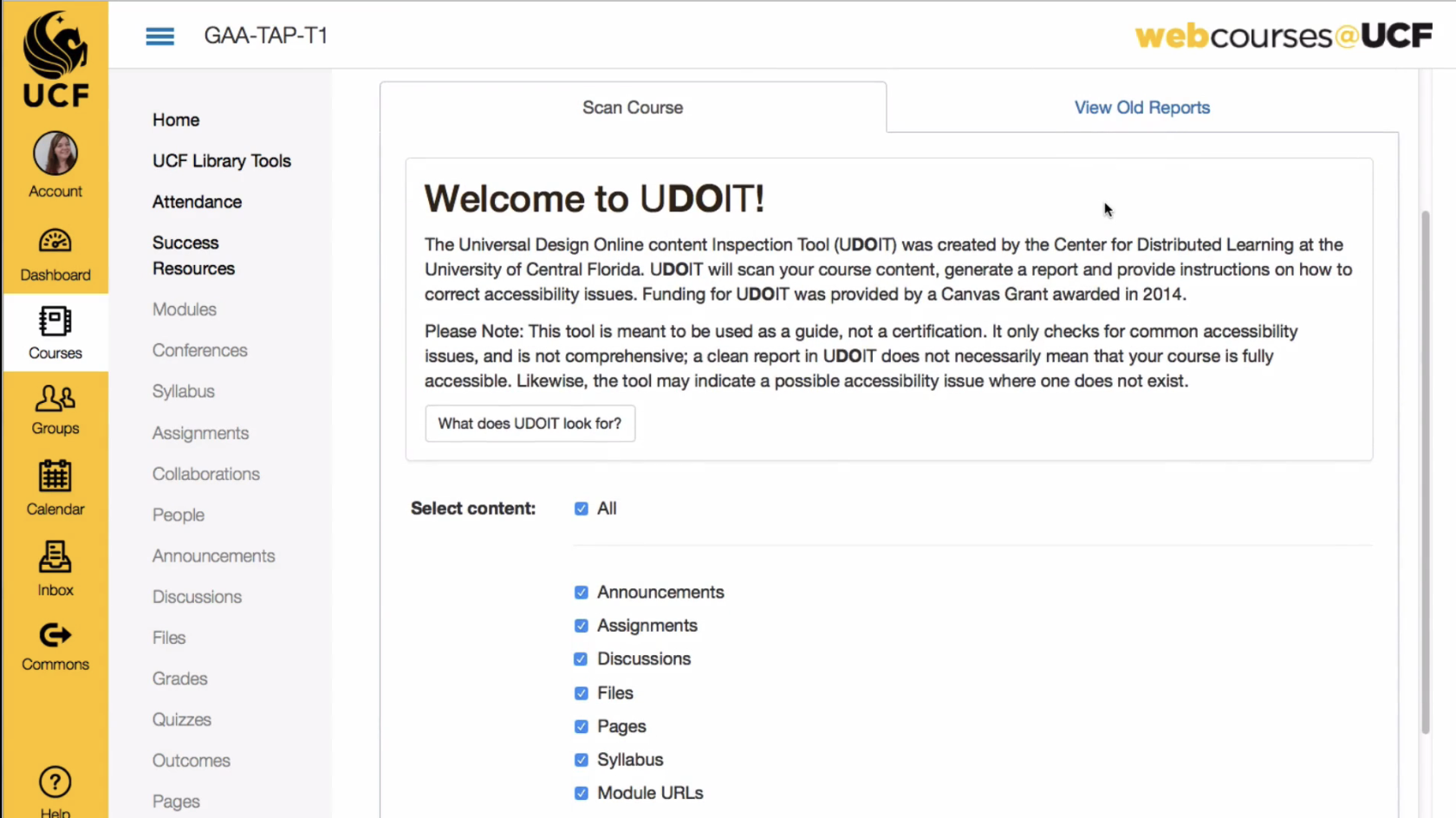Uncheck the Module URLs checkbox

click(581, 793)
